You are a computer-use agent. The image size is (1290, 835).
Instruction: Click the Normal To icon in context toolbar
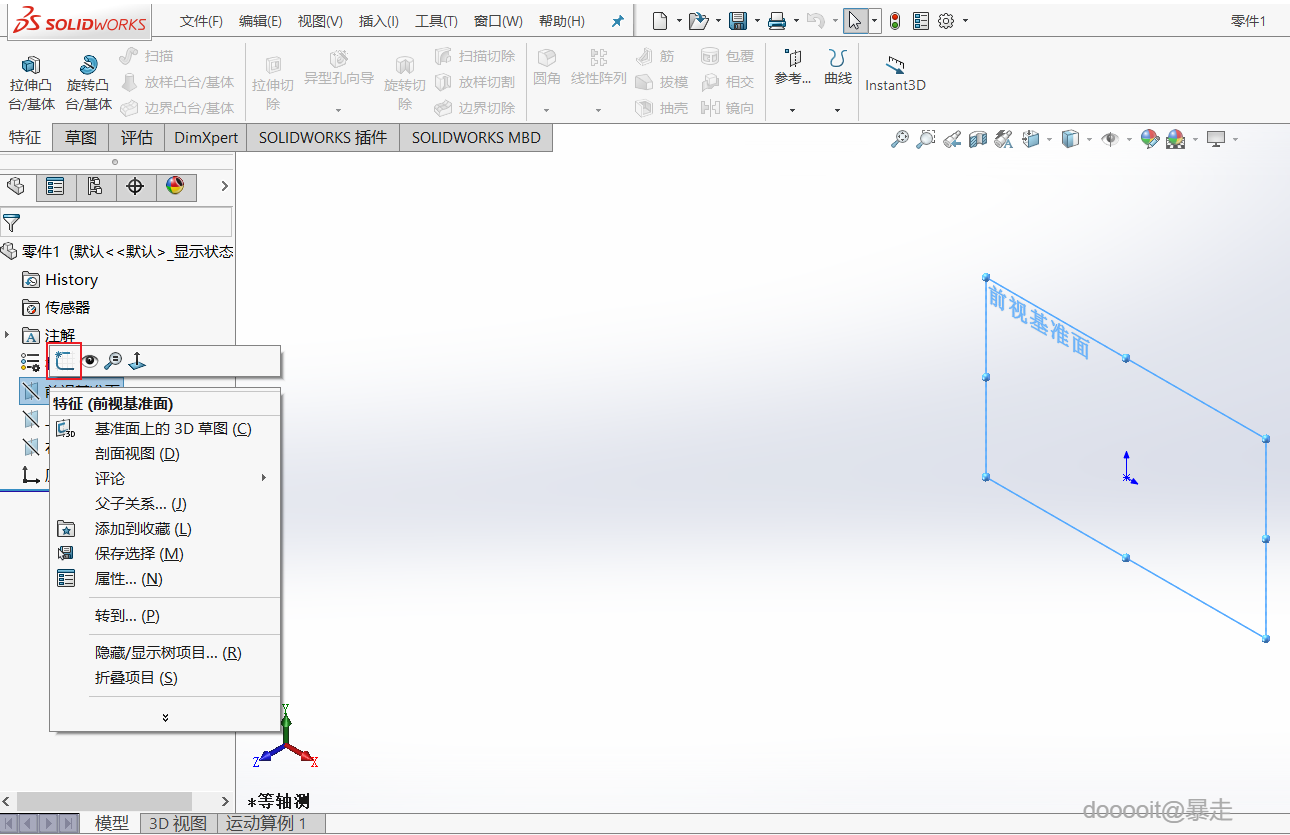(138, 360)
